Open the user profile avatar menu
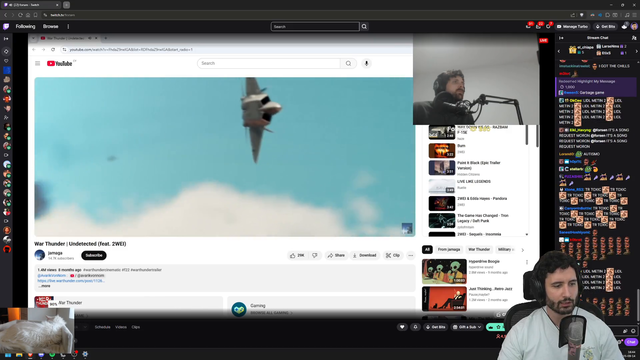Screen dimensions: 640x360 [x=634, y=27]
